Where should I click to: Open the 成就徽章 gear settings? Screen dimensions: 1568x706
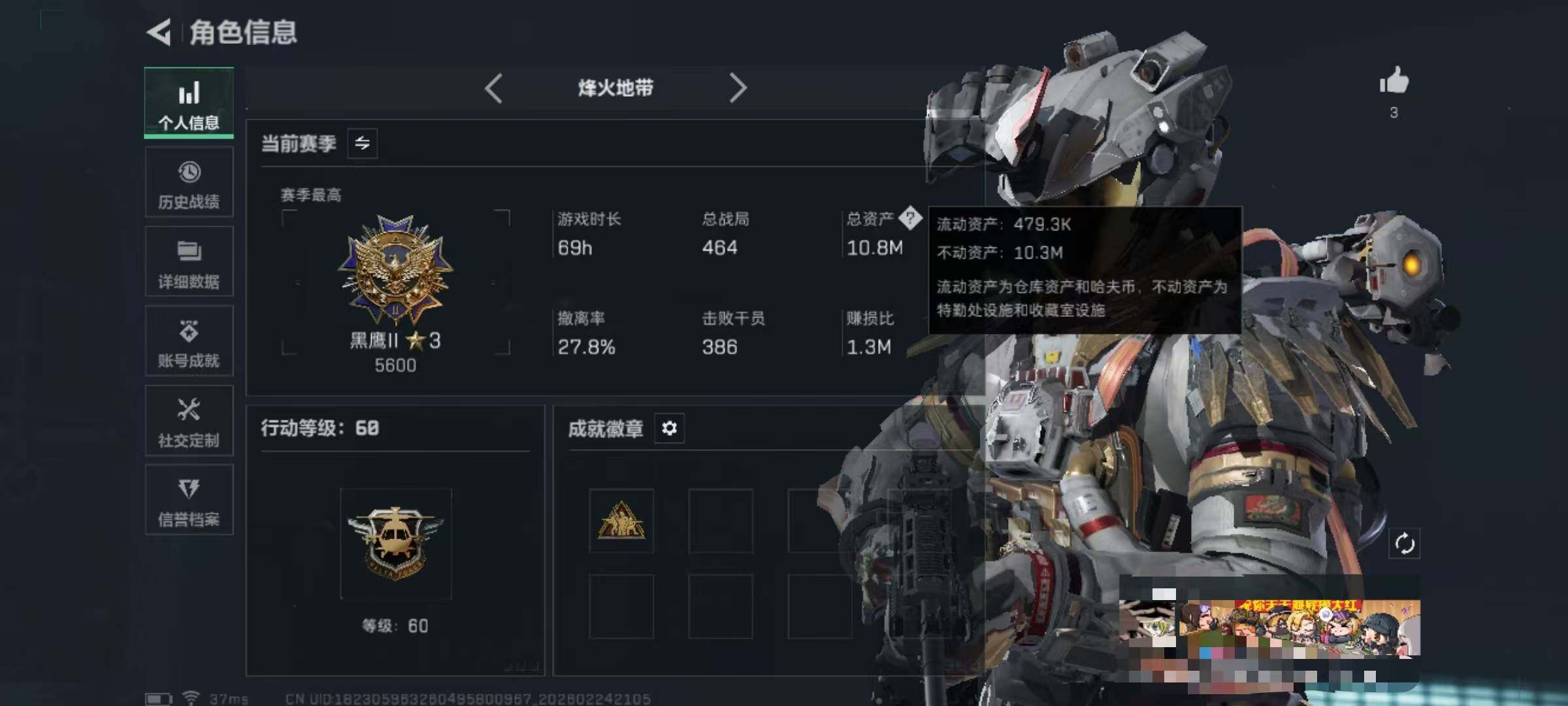(670, 429)
